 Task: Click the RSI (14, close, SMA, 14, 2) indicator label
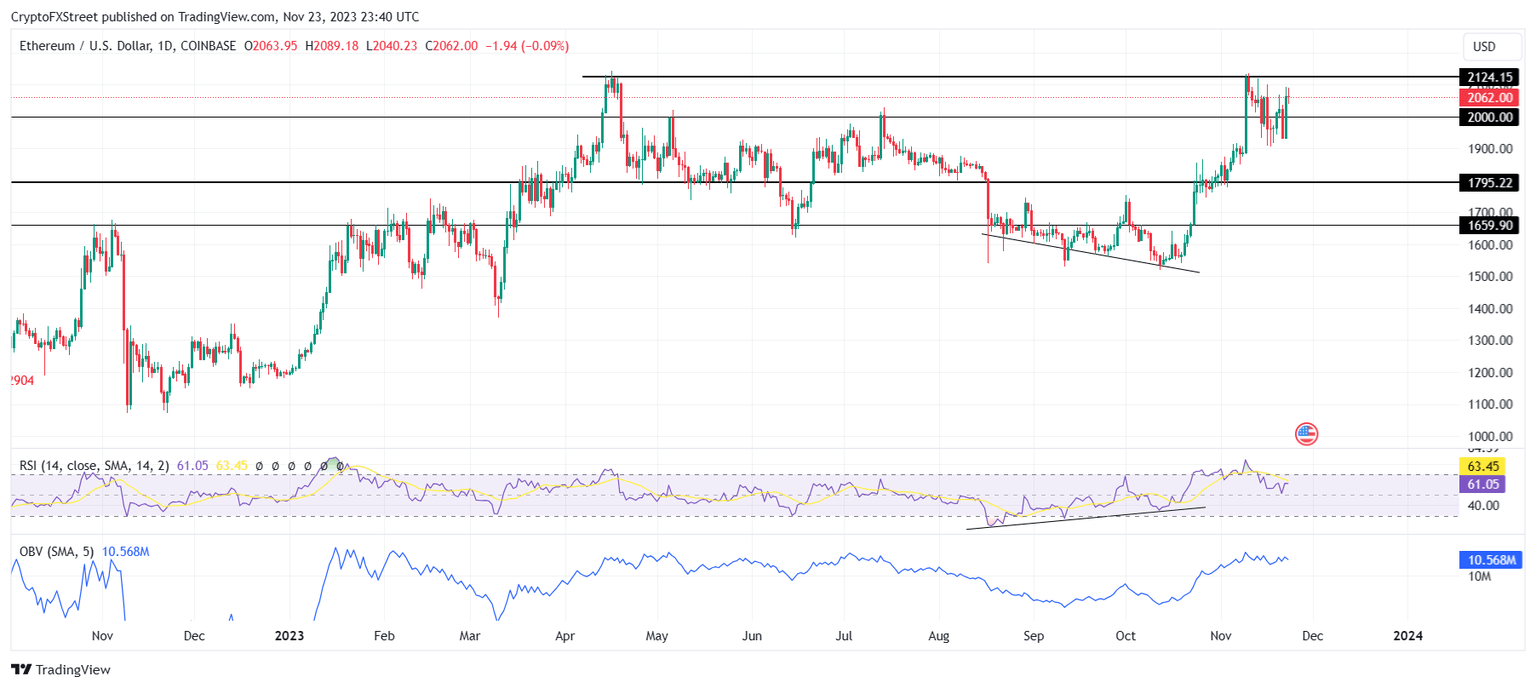click(95, 463)
